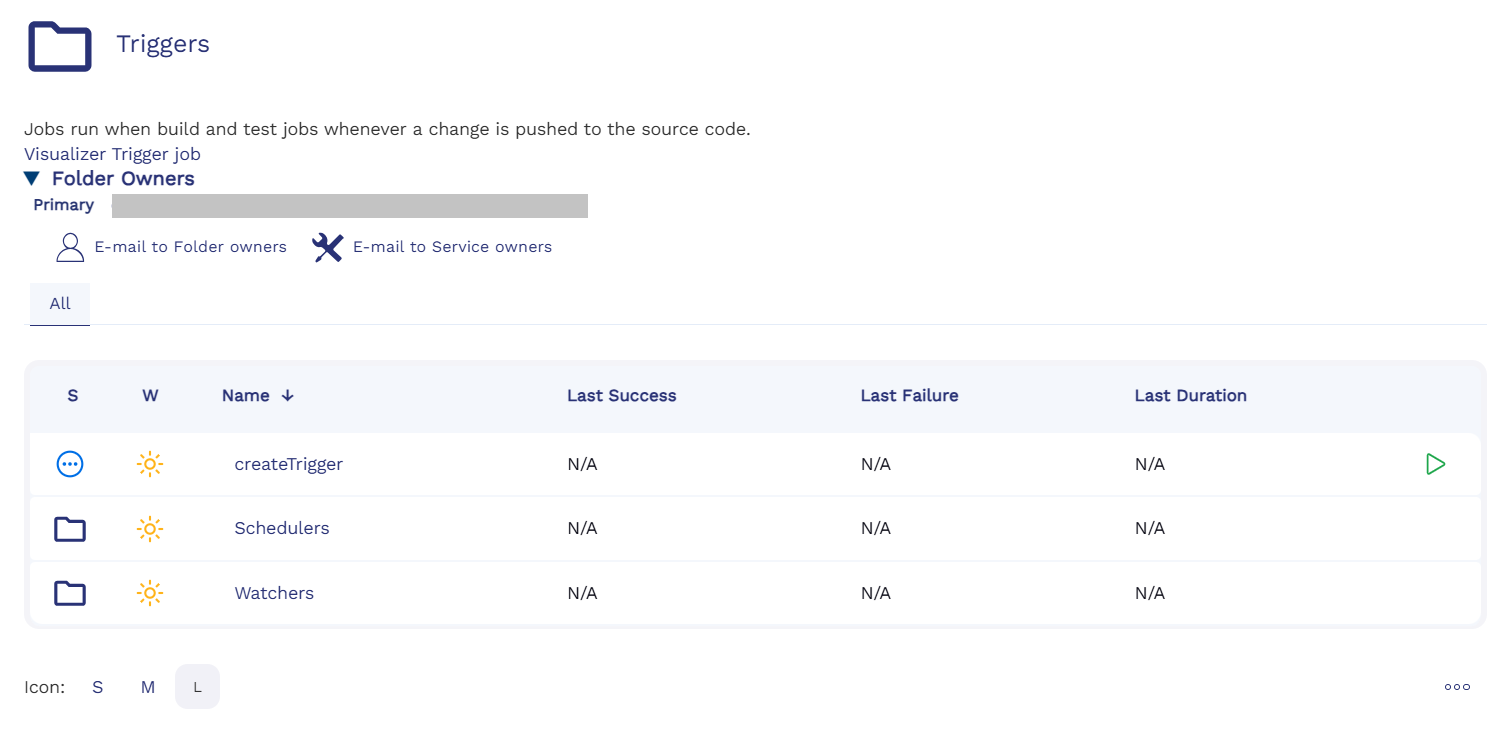Open the three-dots options menu at bottom right
Screen dimensions: 1503x745
coord(1457,687)
